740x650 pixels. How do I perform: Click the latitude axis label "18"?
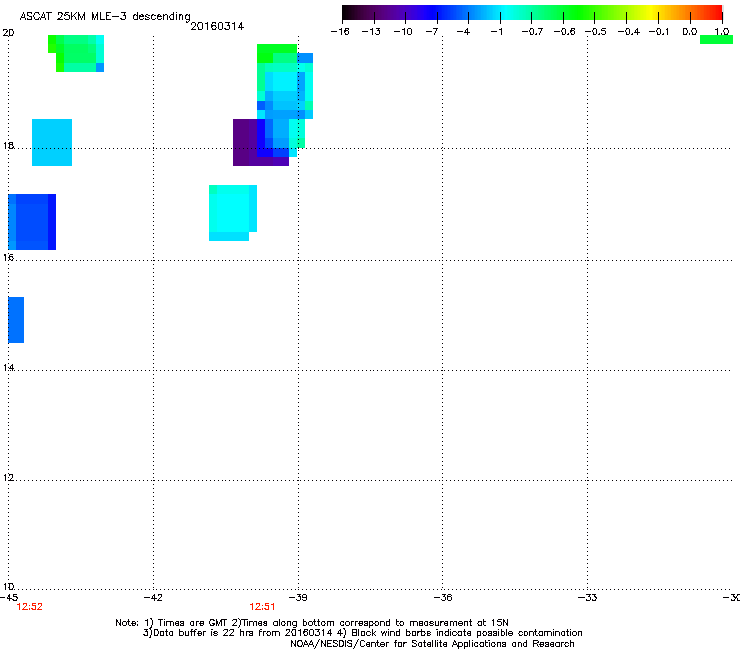pyautogui.click(x=8, y=145)
